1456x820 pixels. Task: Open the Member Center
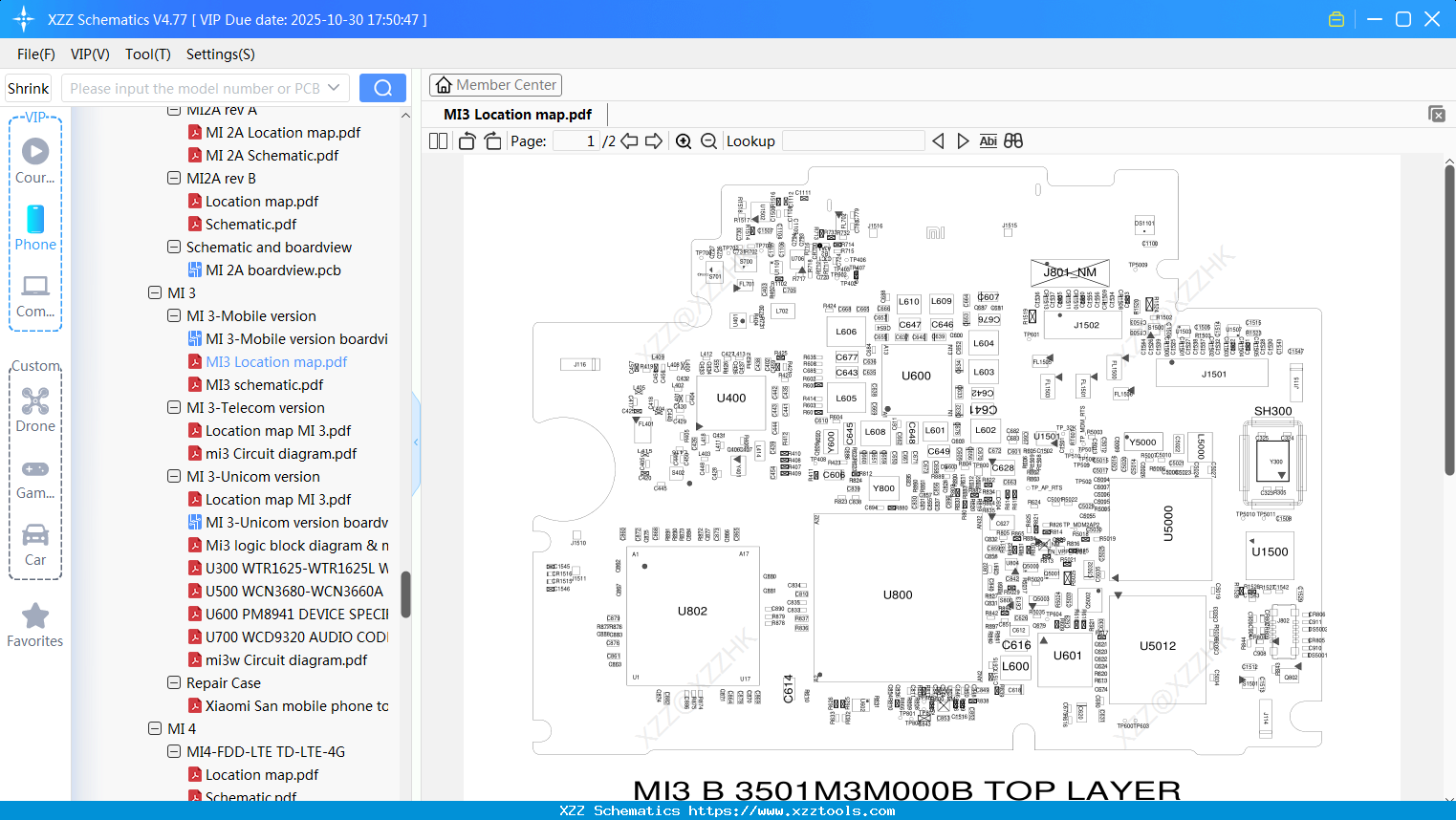point(495,85)
